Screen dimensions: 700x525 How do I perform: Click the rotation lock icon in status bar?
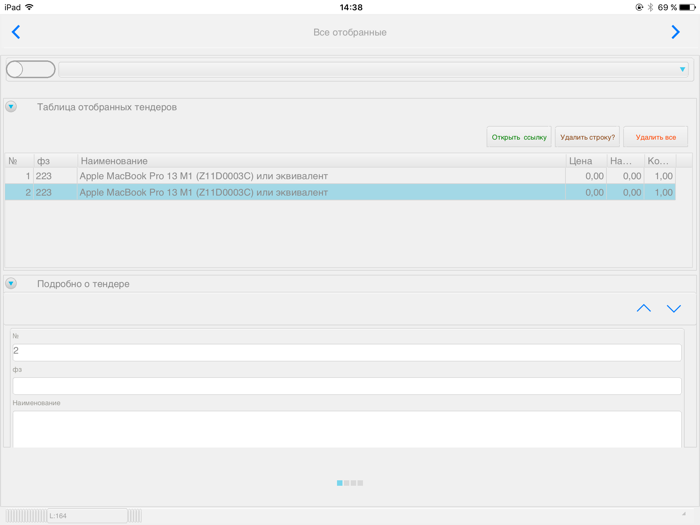click(x=639, y=7)
